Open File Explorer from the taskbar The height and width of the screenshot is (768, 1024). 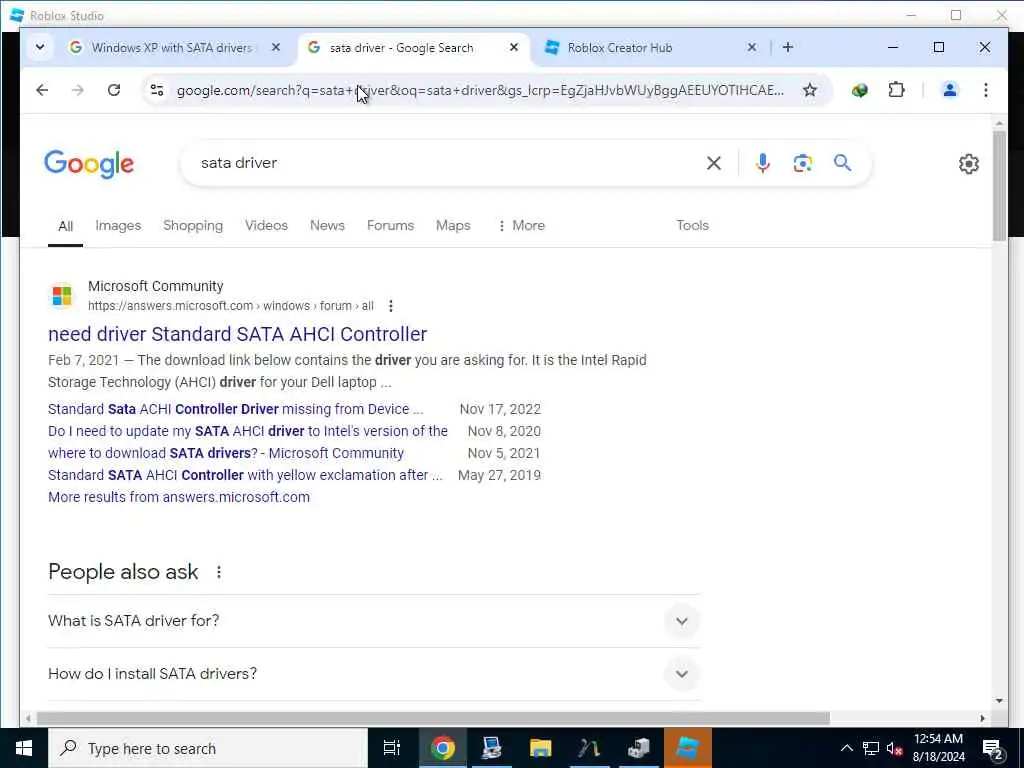[540, 748]
